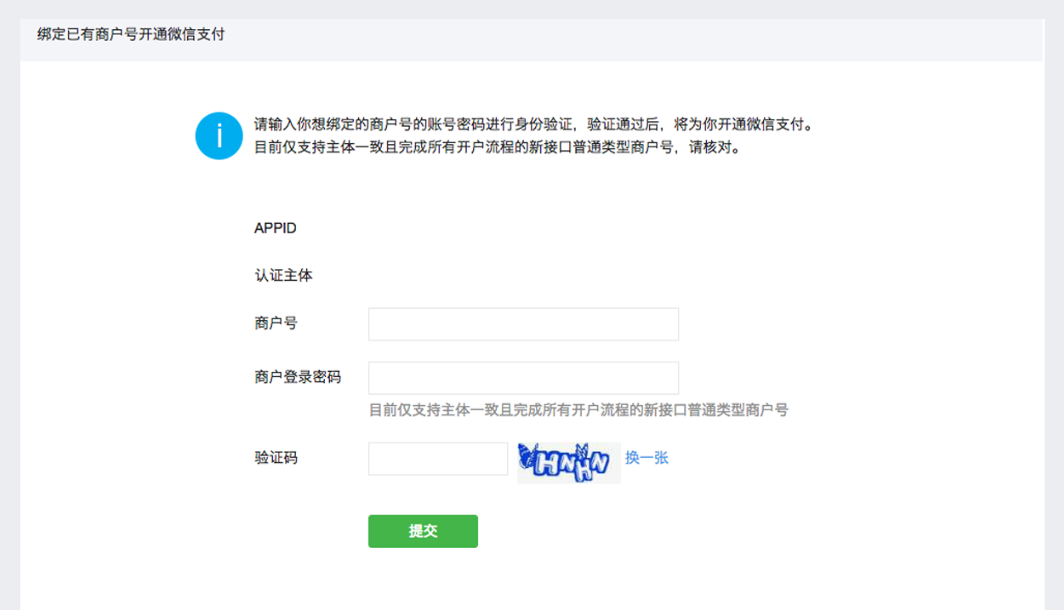The height and width of the screenshot is (610, 1064).
Task: Click the 换一张 link
Action: point(647,458)
